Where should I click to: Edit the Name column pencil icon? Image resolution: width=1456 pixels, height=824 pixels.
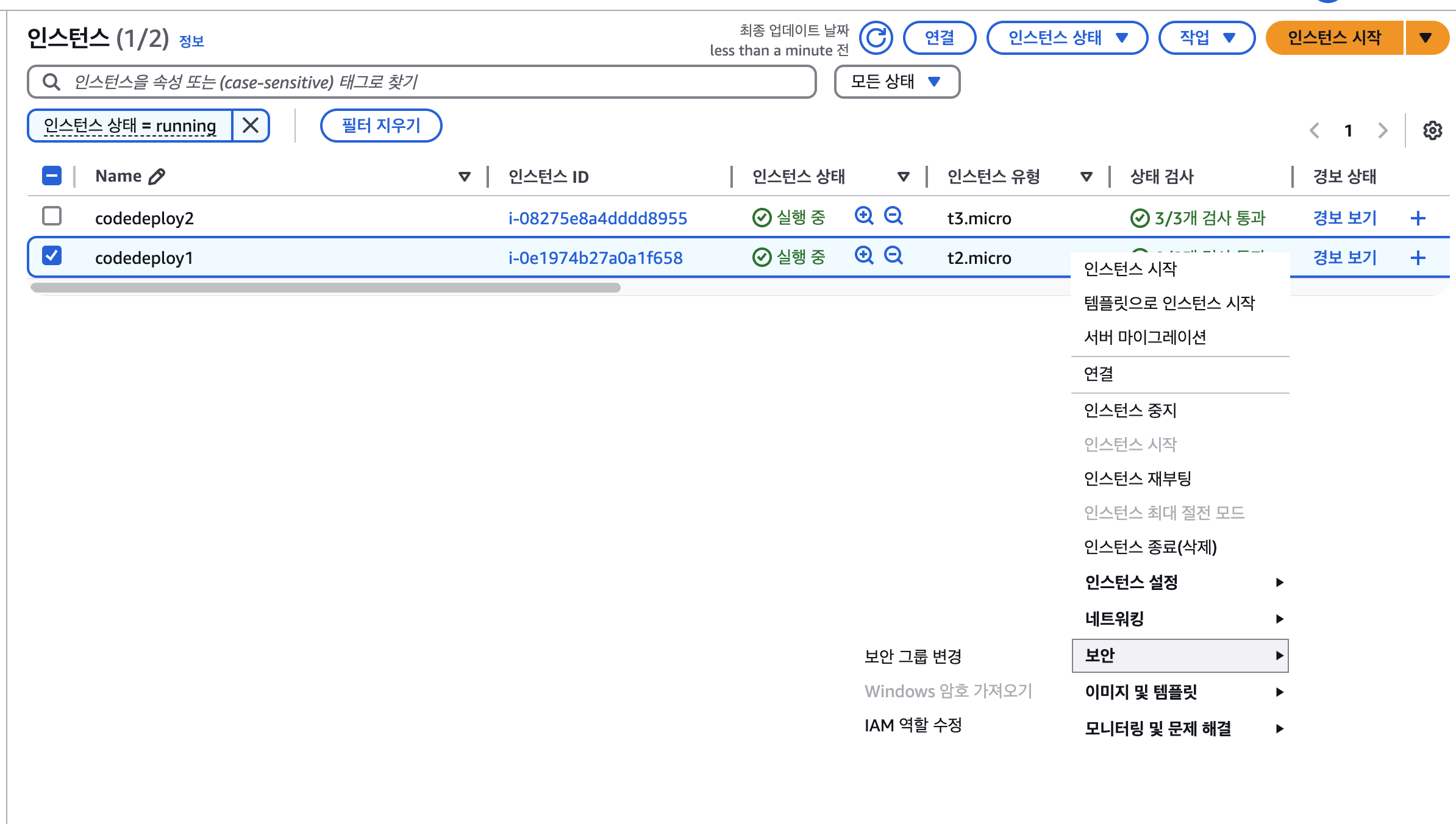(157, 176)
